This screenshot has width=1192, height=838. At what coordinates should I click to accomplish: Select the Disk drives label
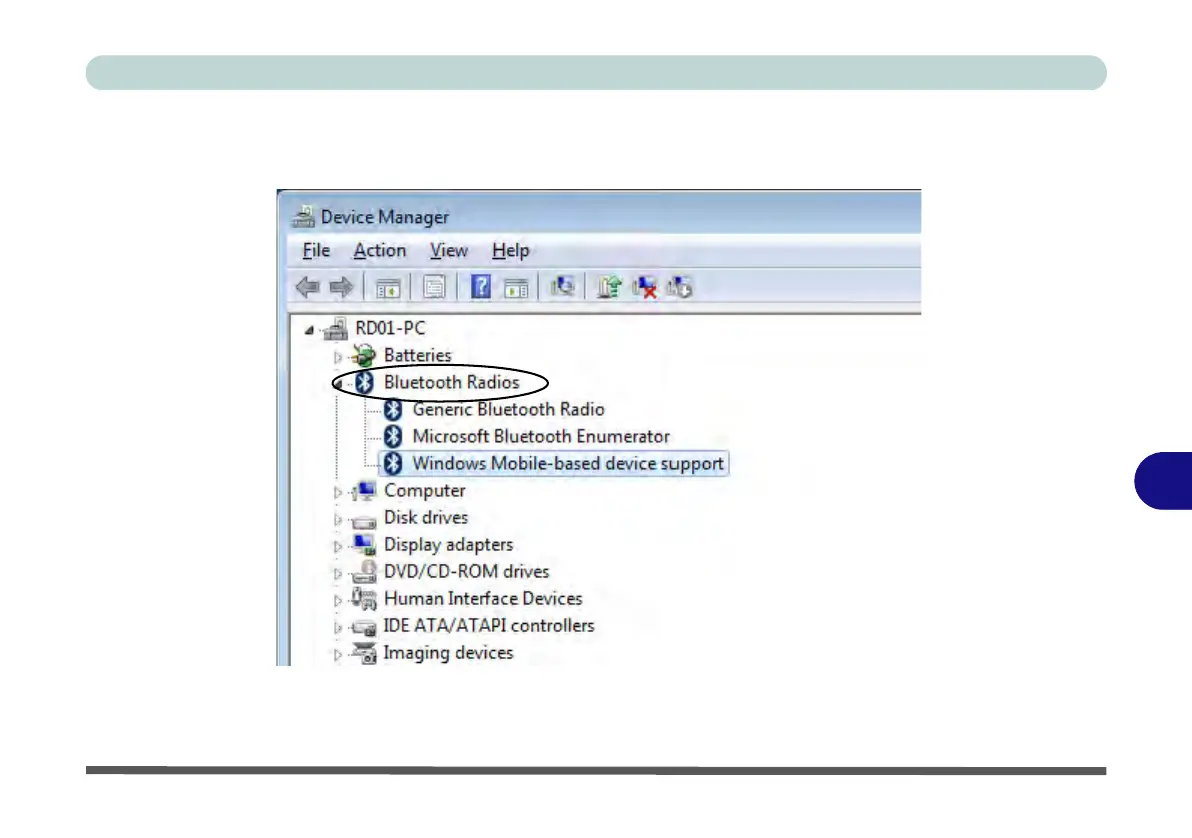pyautogui.click(x=426, y=517)
